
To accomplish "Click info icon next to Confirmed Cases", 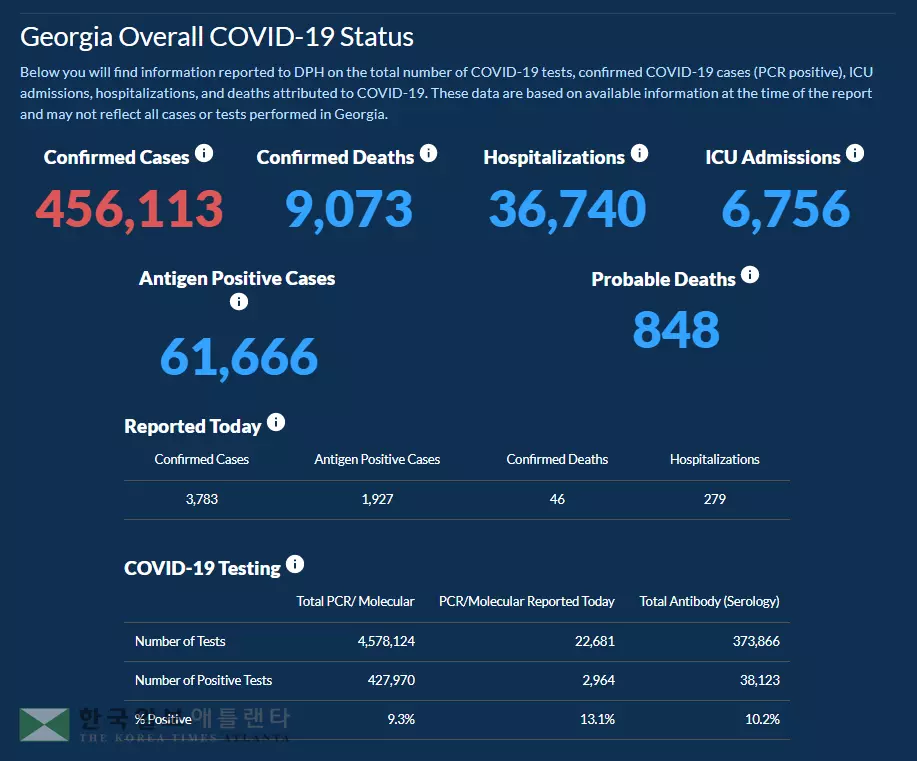I will [x=204, y=153].
